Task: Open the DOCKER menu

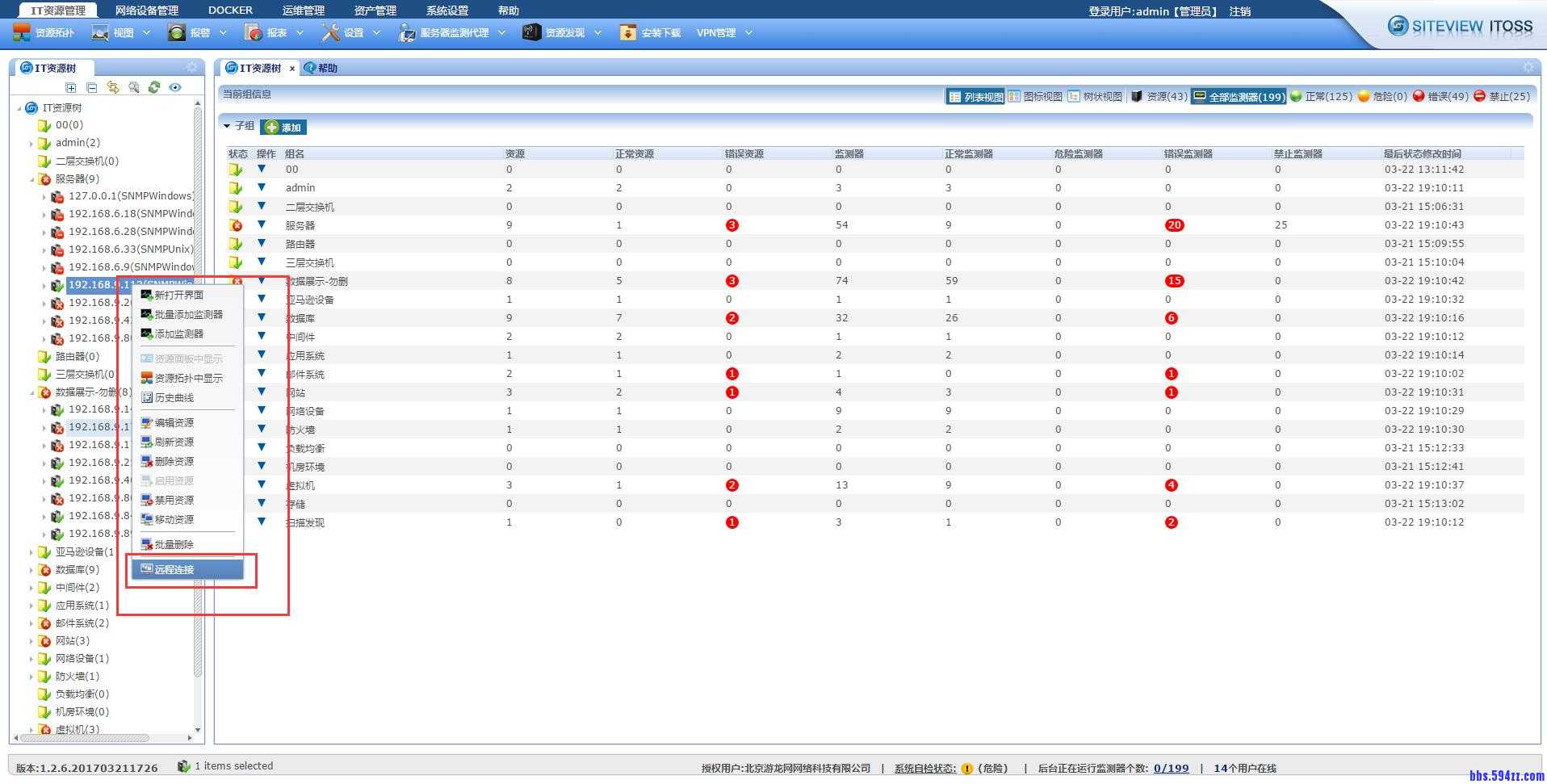Action: click(x=229, y=10)
